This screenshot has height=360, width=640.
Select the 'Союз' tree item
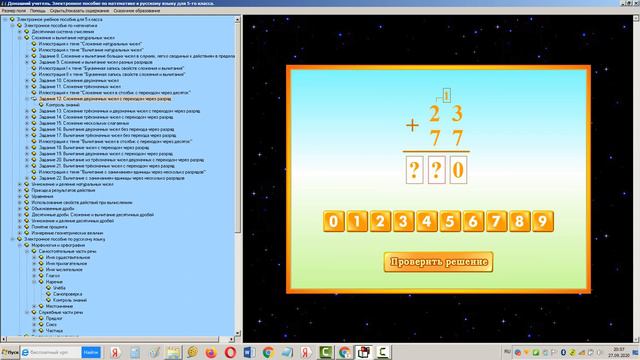click(x=51, y=324)
